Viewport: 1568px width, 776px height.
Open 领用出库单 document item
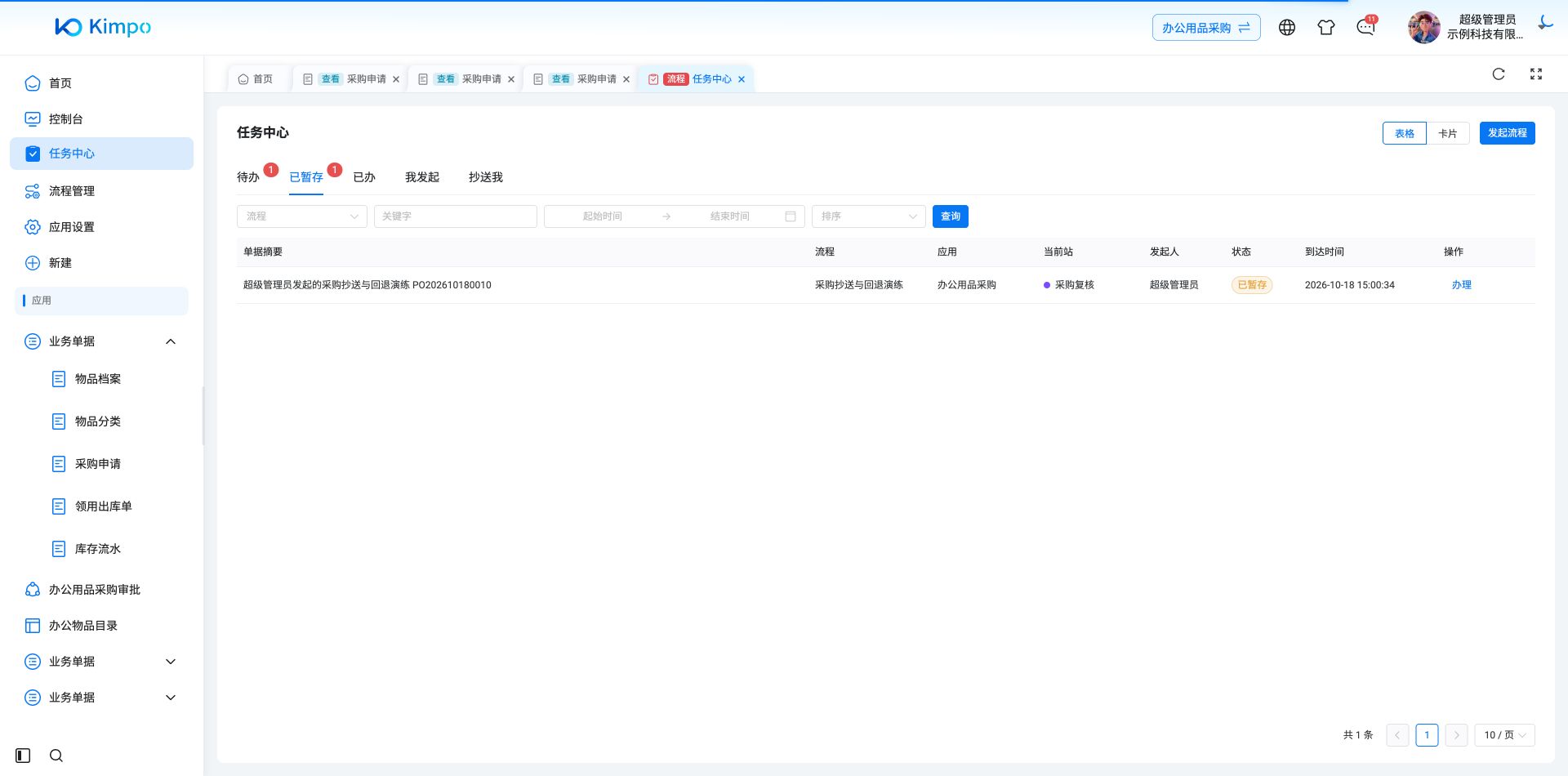101,506
